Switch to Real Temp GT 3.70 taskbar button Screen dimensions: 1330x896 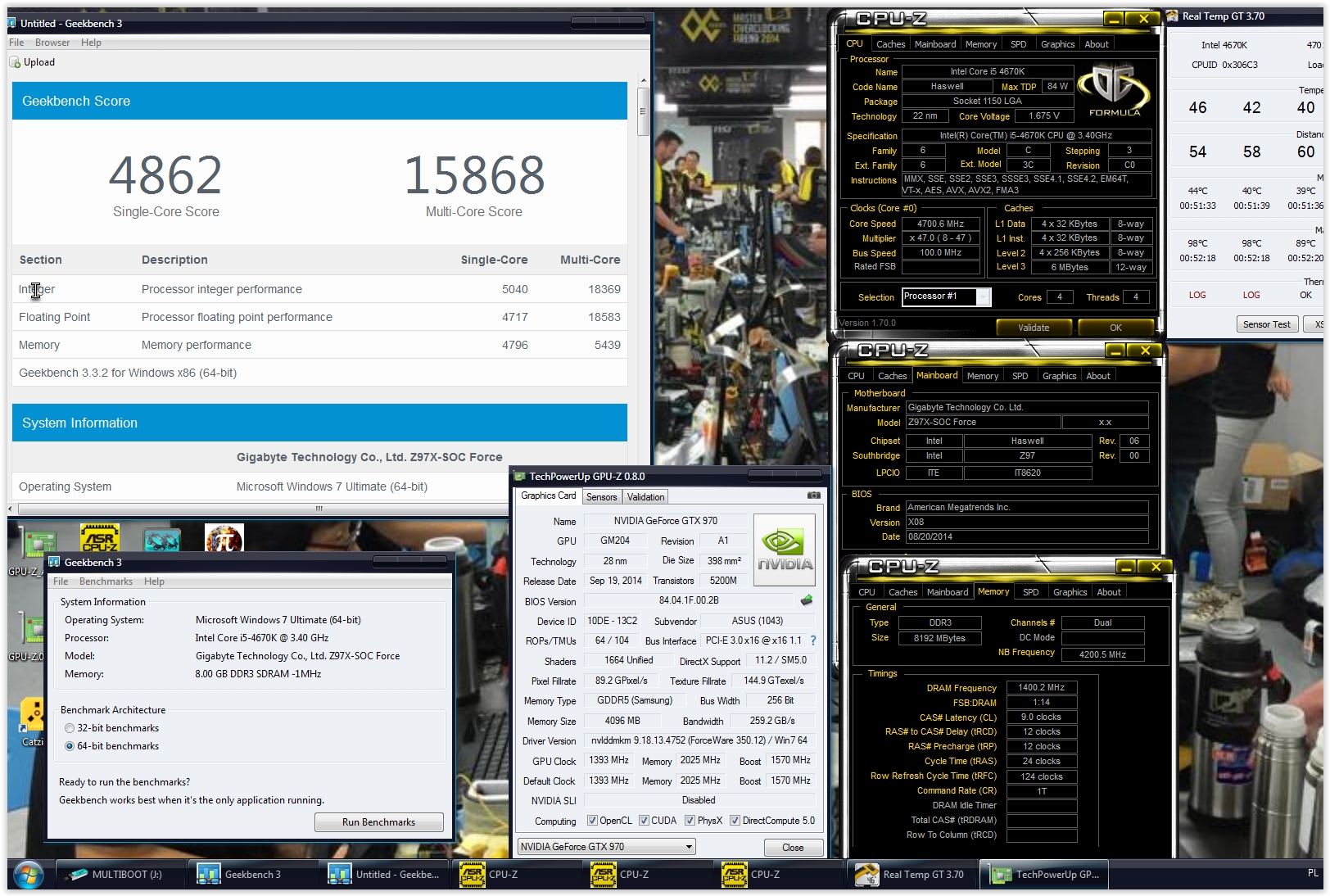(912, 875)
